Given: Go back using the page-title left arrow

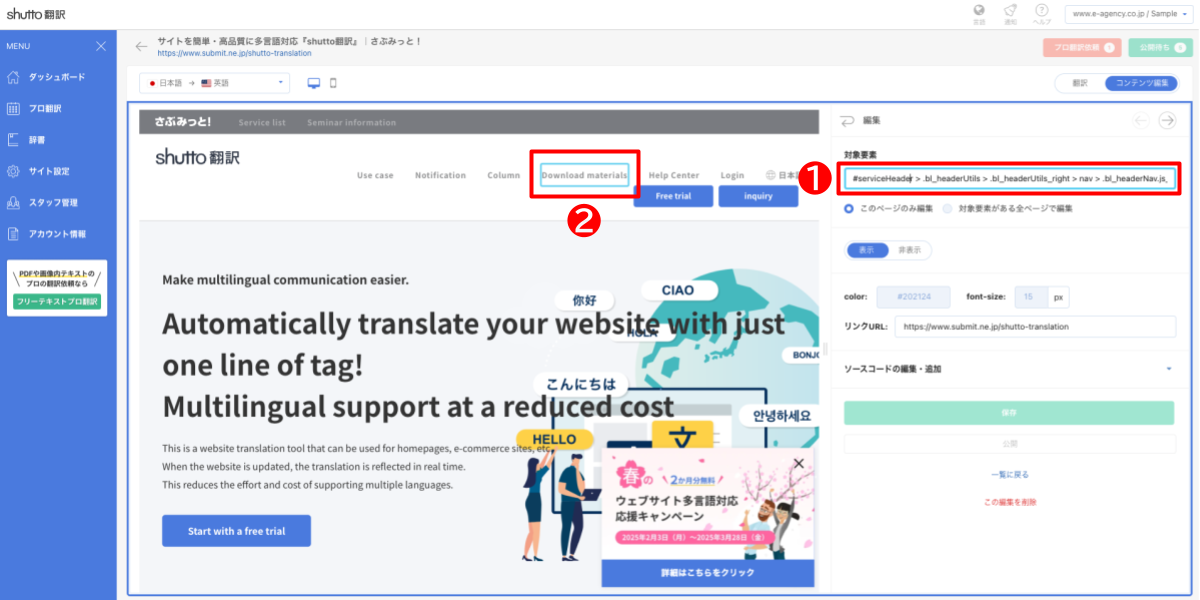Looking at the screenshot, I should [142, 46].
